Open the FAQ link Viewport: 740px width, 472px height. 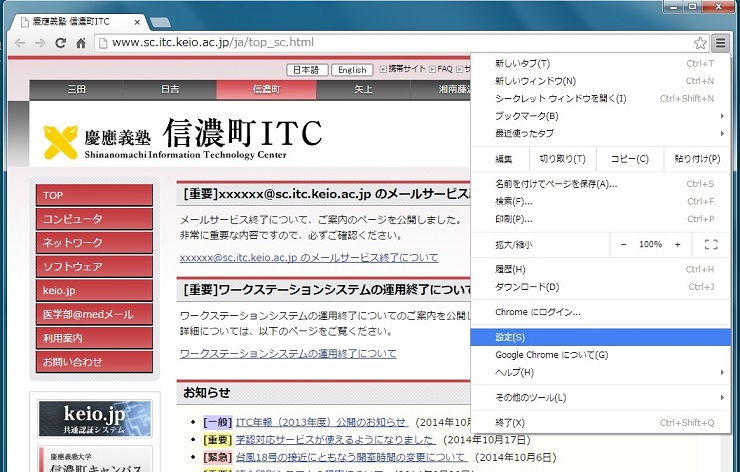(441, 69)
